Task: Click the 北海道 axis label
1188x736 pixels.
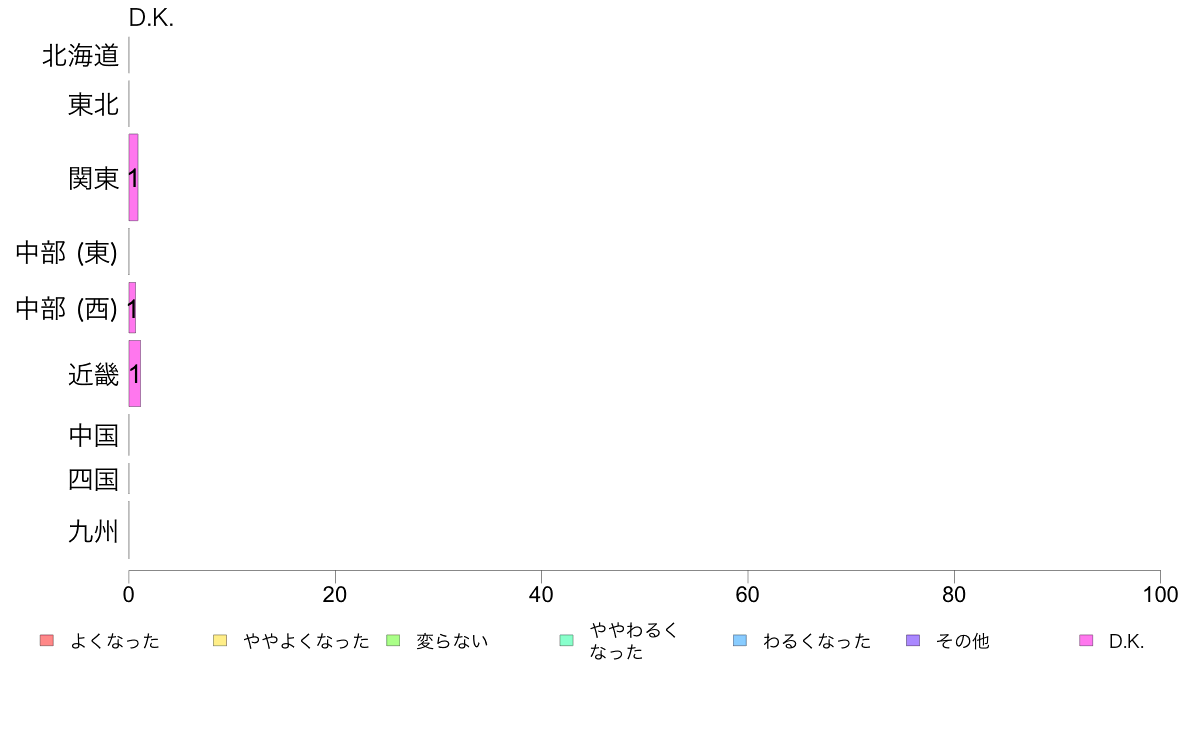Action: 80,55
